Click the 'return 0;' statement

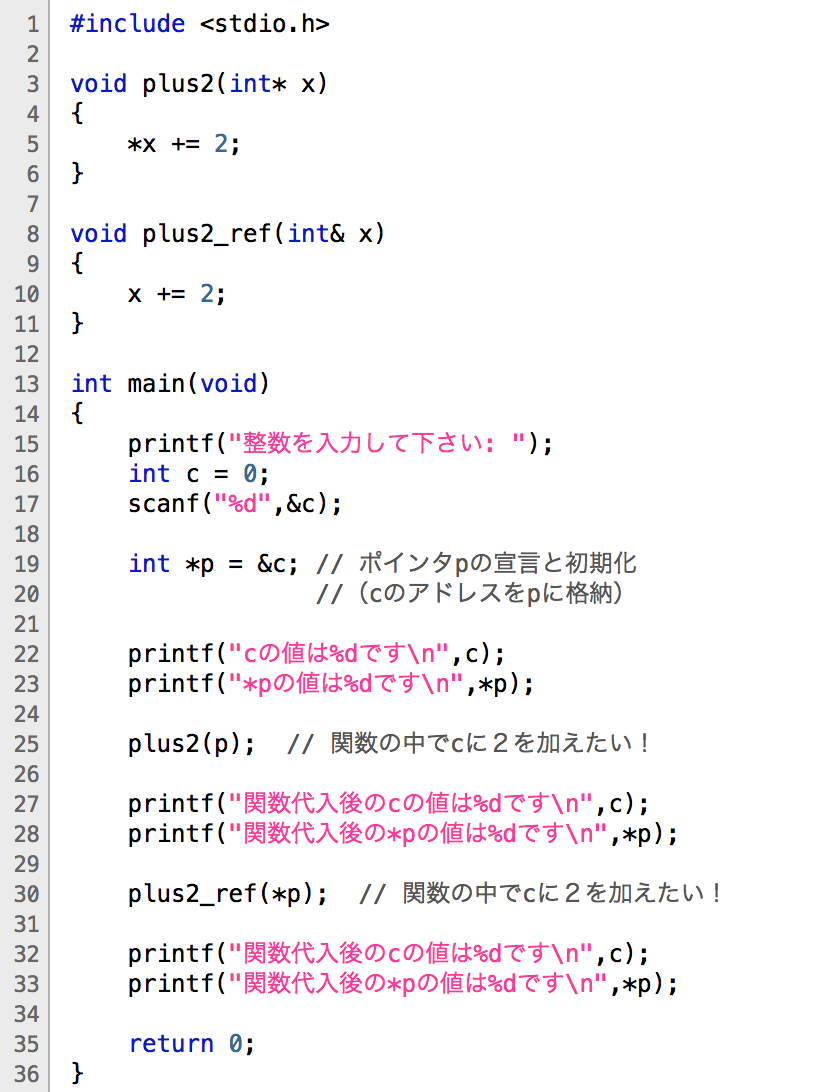tap(191, 1044)
